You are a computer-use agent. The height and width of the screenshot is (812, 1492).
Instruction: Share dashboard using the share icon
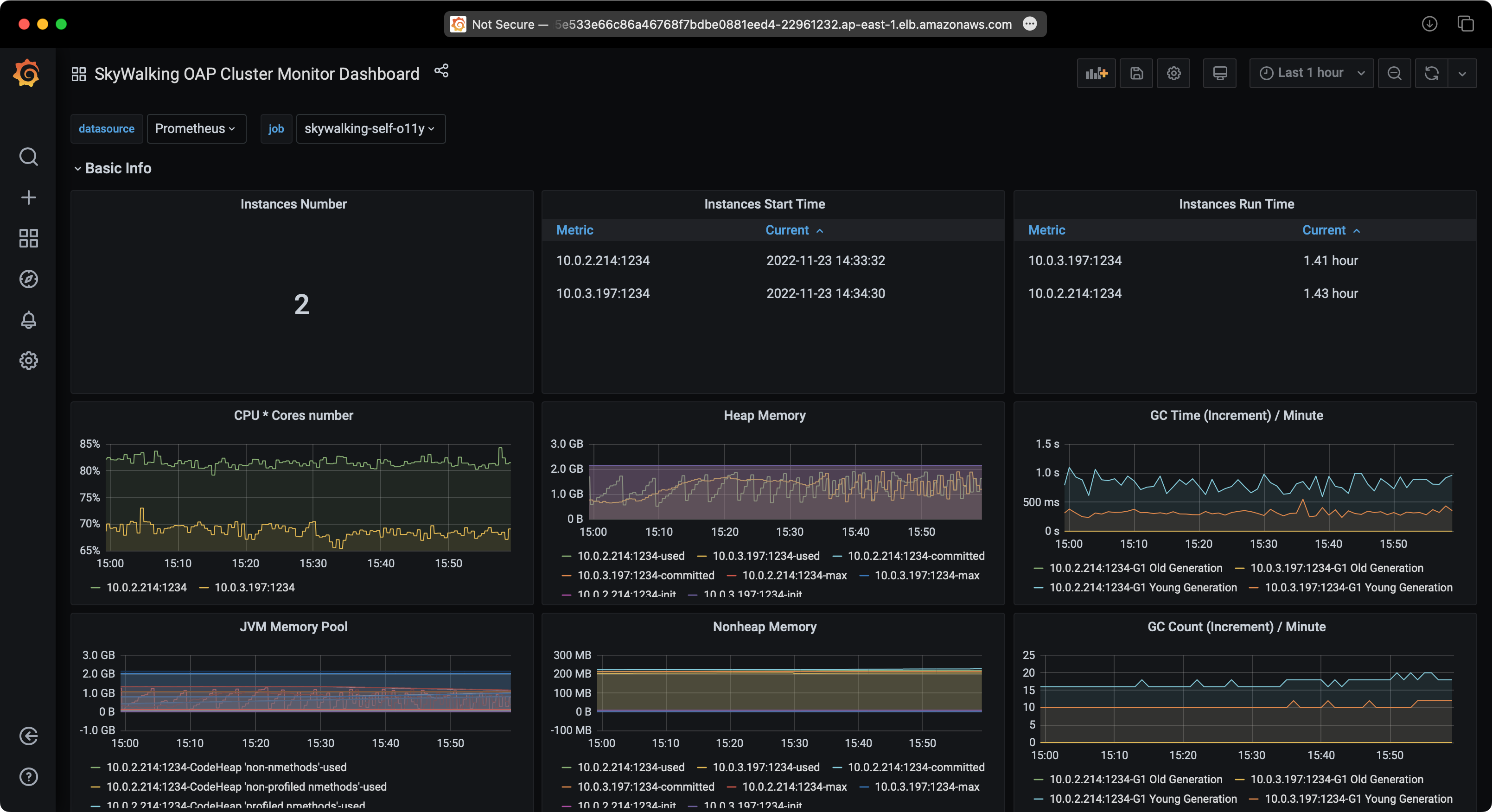pyautogui.click(x=441, y=71)
